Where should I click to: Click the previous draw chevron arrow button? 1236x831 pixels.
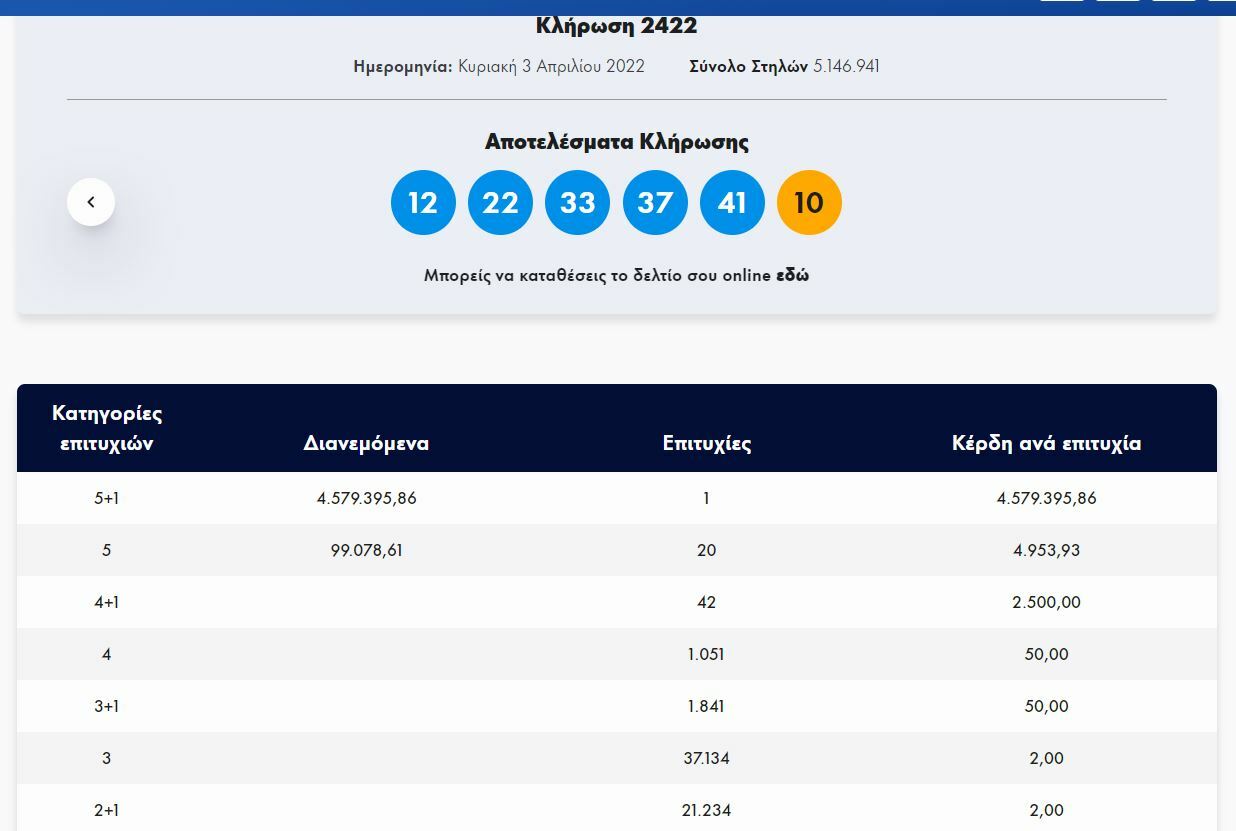[91, 202]
